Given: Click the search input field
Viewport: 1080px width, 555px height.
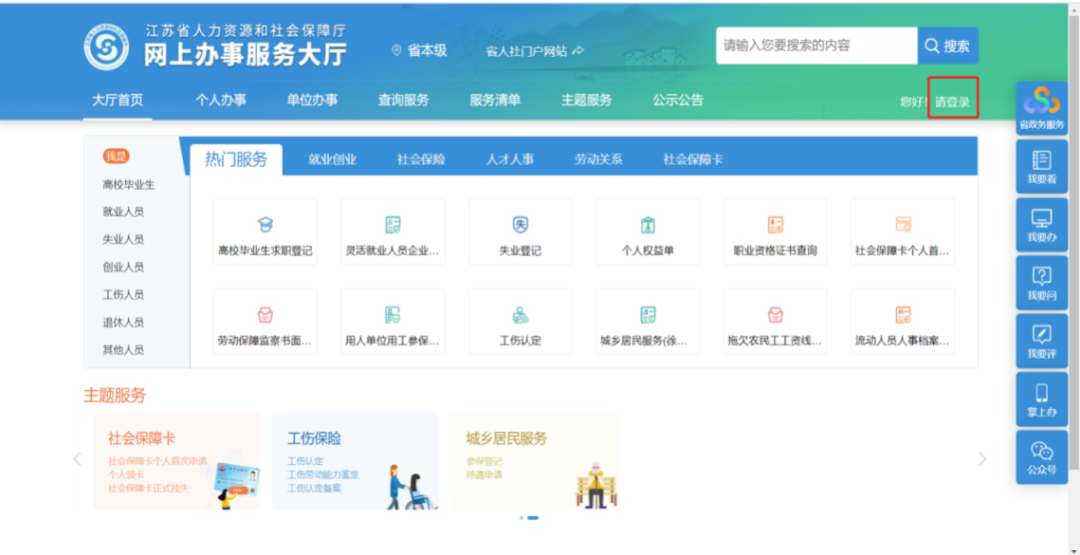Looking at the screenshot, I should pyautogui.click(x=816, y=46).
